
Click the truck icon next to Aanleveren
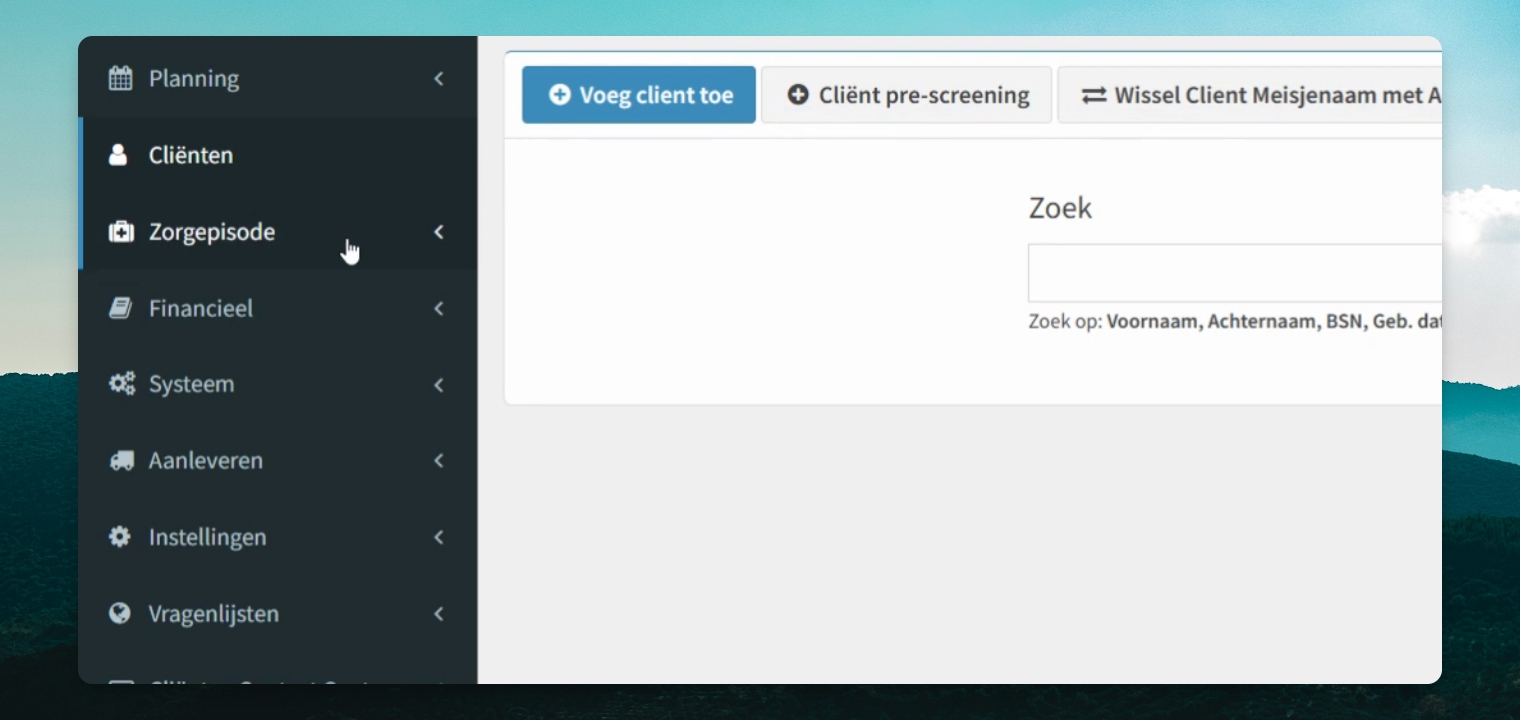[x=121, y=461]
